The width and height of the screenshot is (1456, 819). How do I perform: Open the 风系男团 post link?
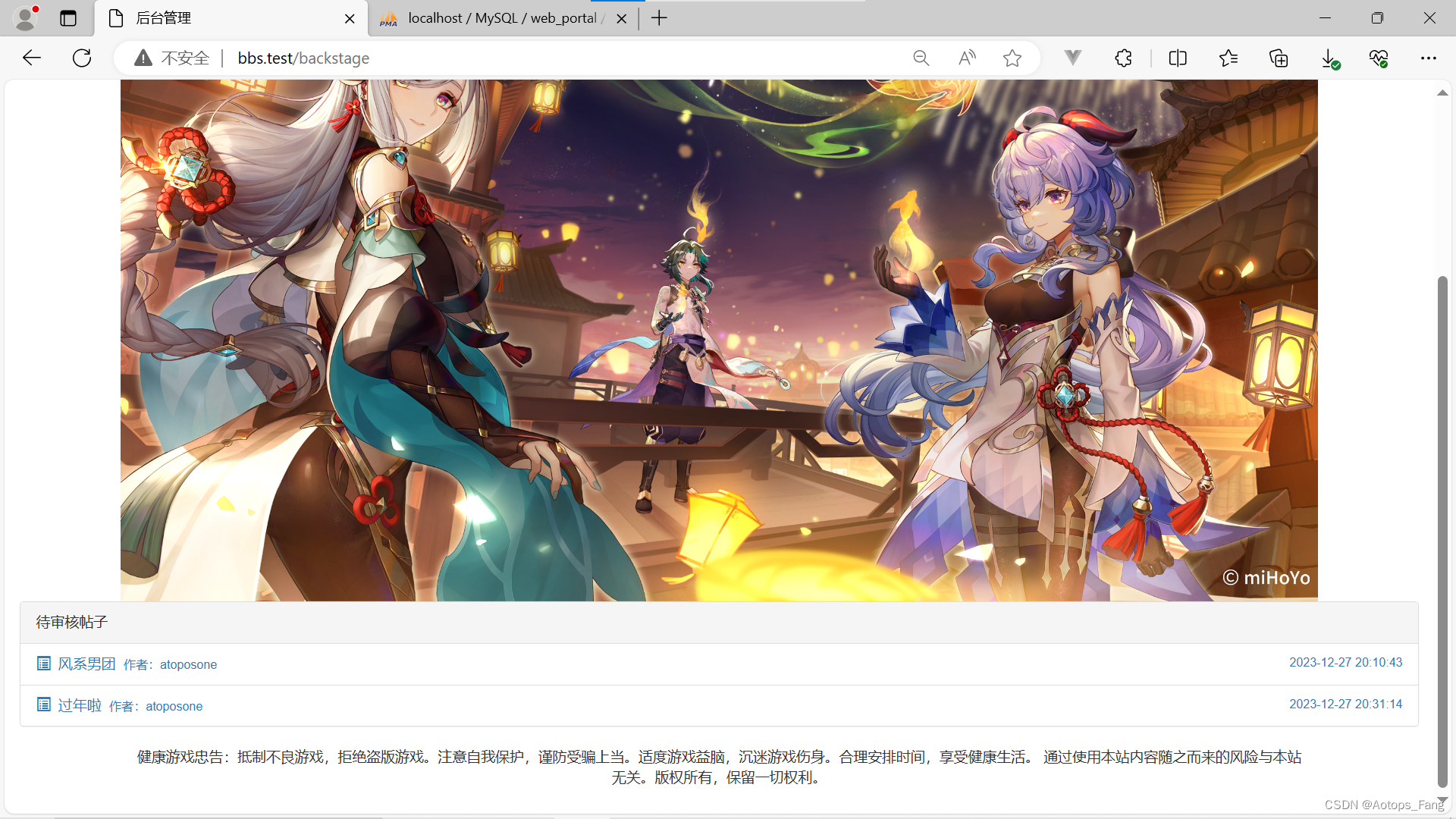click(x=86, y=664)
